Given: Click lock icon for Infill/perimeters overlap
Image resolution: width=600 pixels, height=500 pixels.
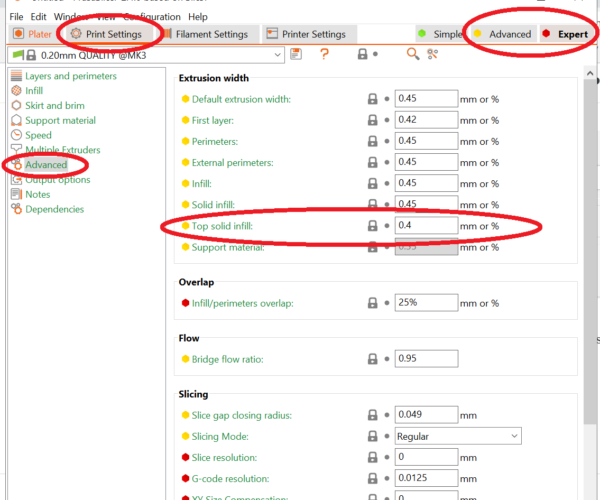Looking at the screenshot, I should click(372, 303).
